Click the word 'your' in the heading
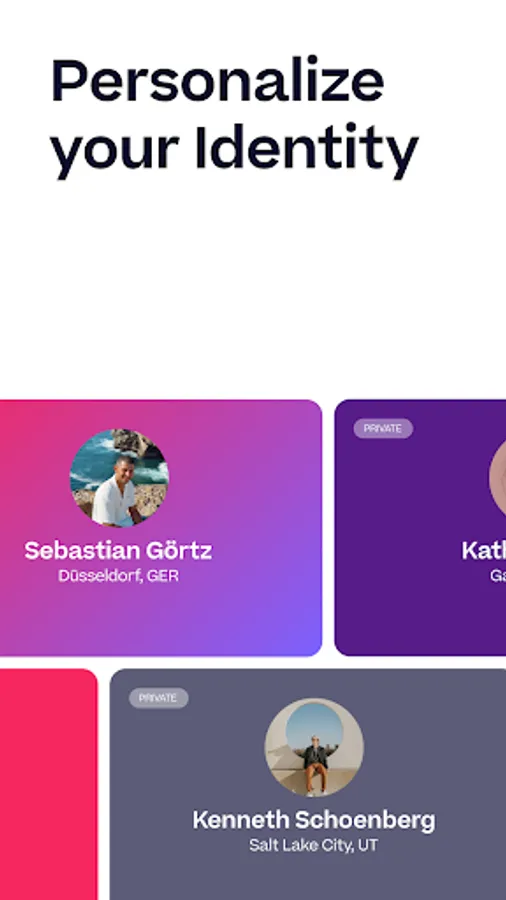Viewport: 506px width, 900px height. pyautogui.click(x=115, y=152)
